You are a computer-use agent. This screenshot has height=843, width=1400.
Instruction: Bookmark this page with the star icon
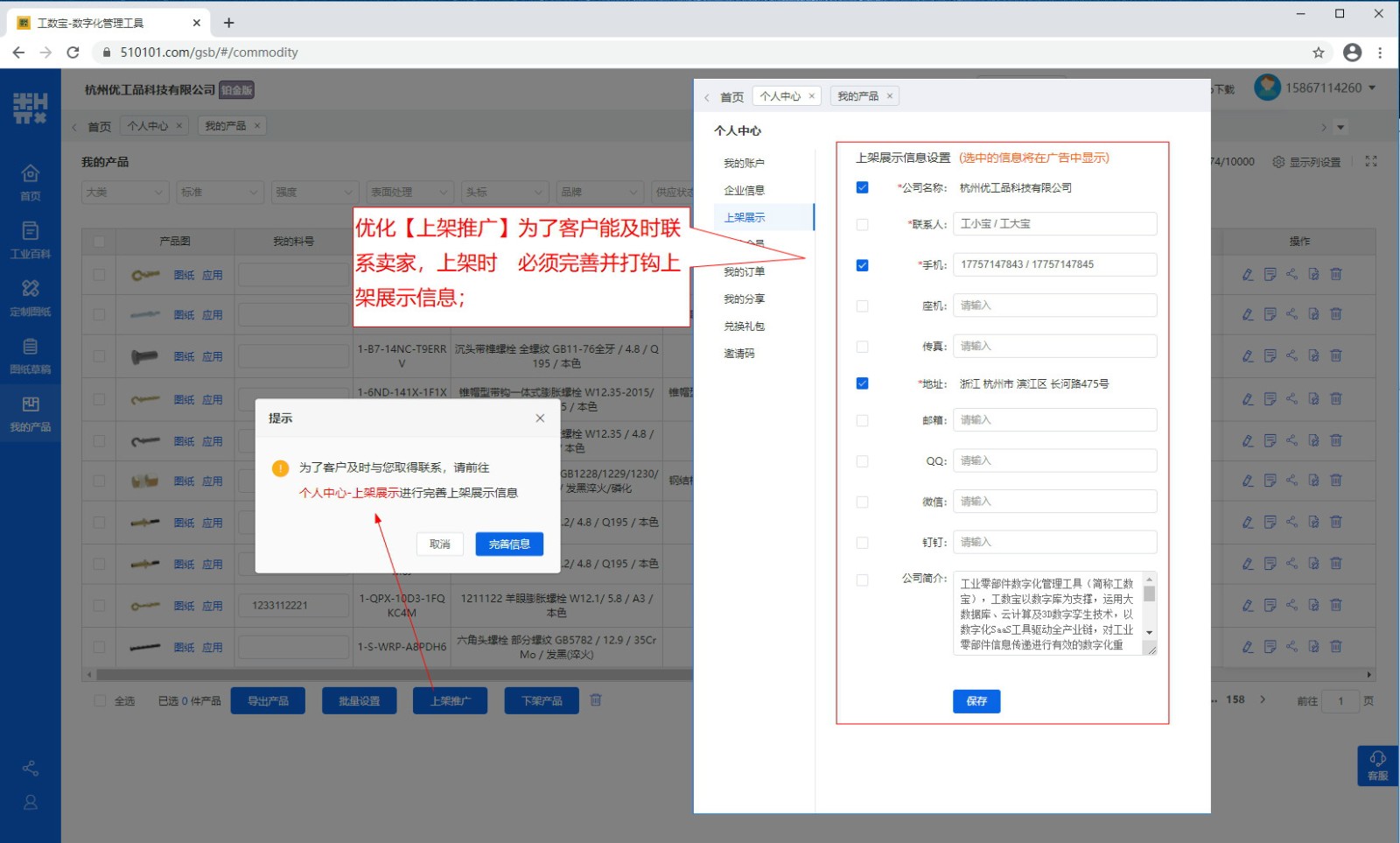click(1319, 53)
